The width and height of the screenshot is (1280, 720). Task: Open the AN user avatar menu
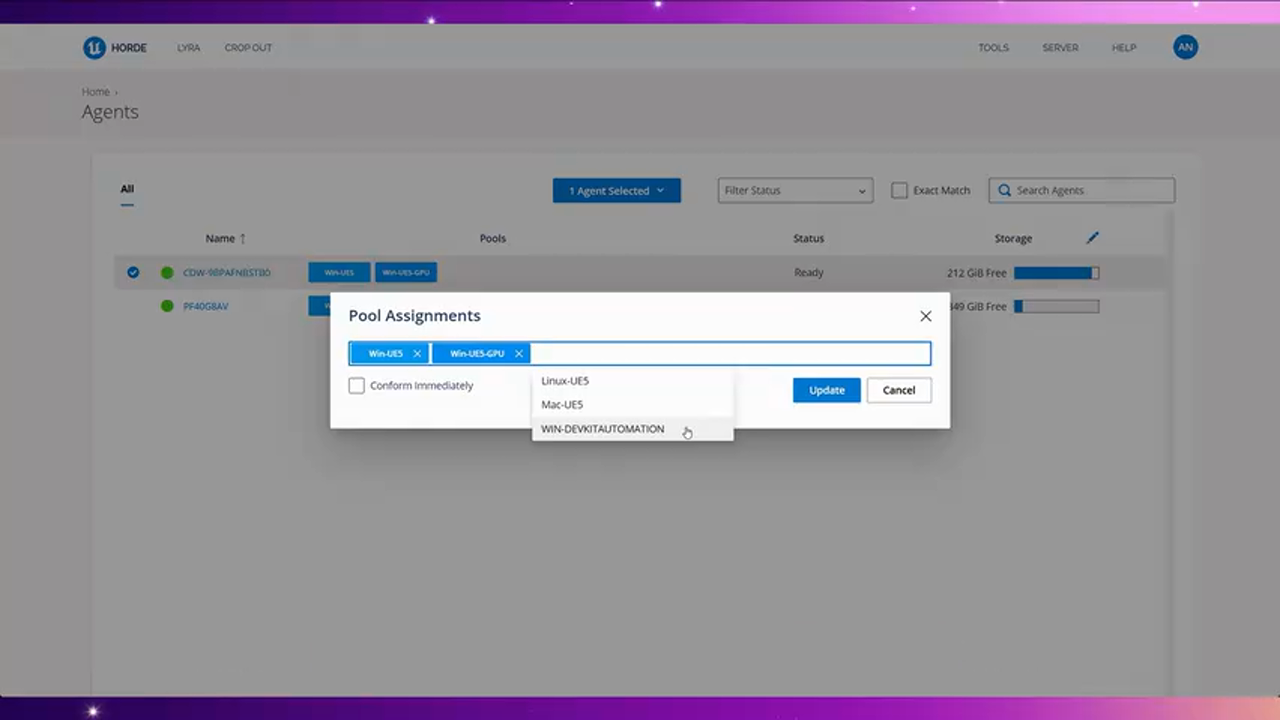1185,48
